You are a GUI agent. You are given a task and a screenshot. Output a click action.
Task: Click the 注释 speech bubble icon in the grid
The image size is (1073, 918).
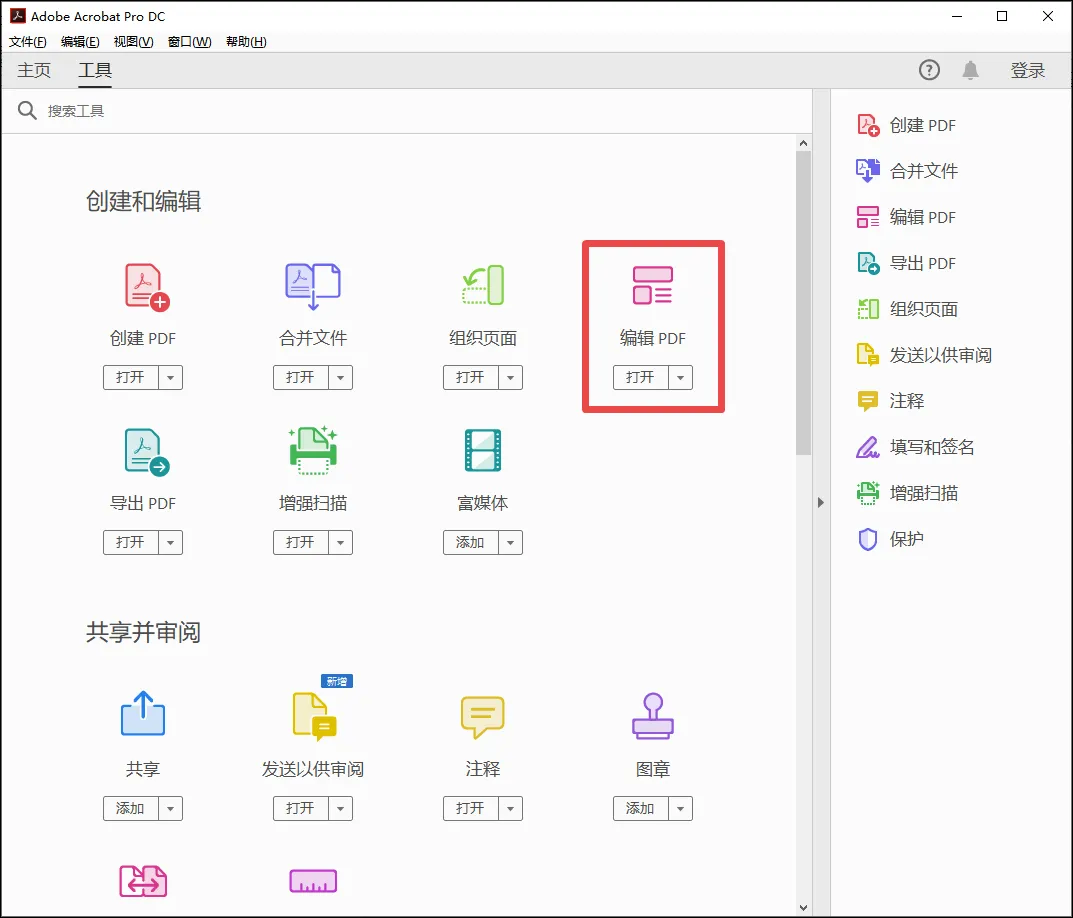(x=483, y=717)
